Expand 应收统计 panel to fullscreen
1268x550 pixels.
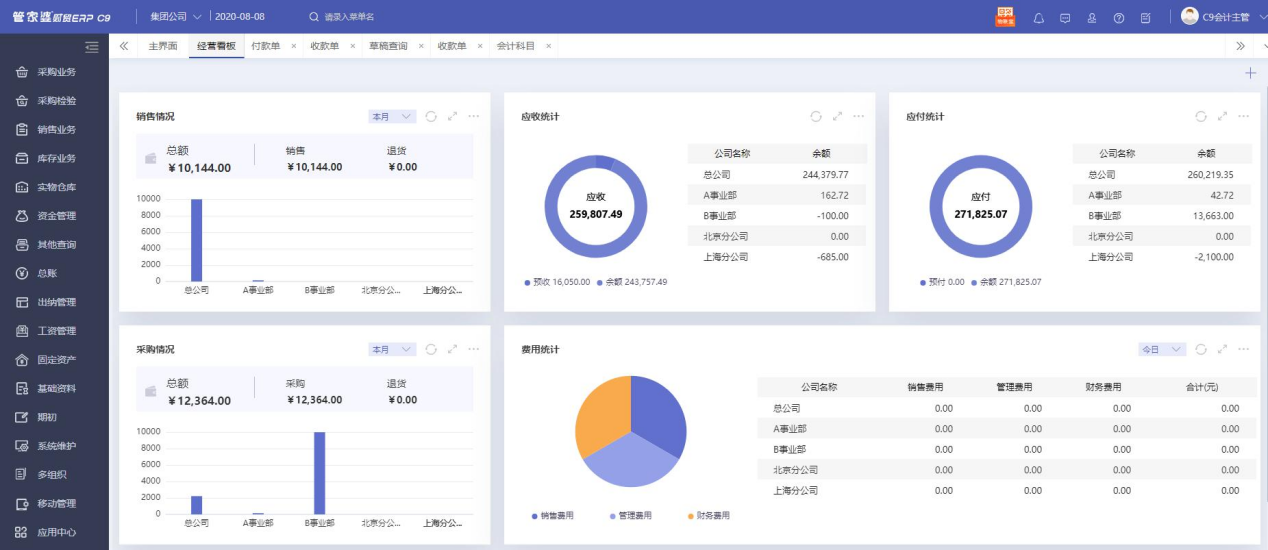coord(838,116)
